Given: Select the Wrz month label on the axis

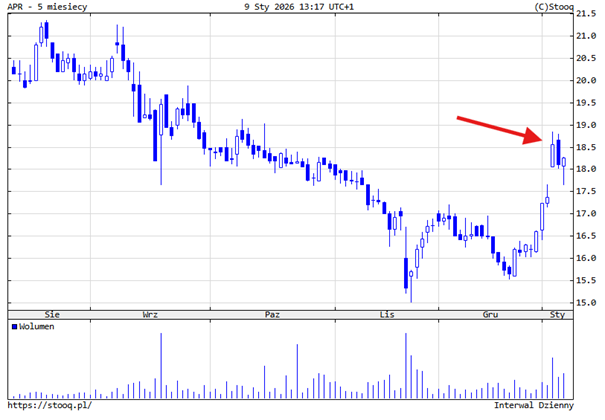Looking at the screenshot, I should pyautogui.click(x=150, y=314).
